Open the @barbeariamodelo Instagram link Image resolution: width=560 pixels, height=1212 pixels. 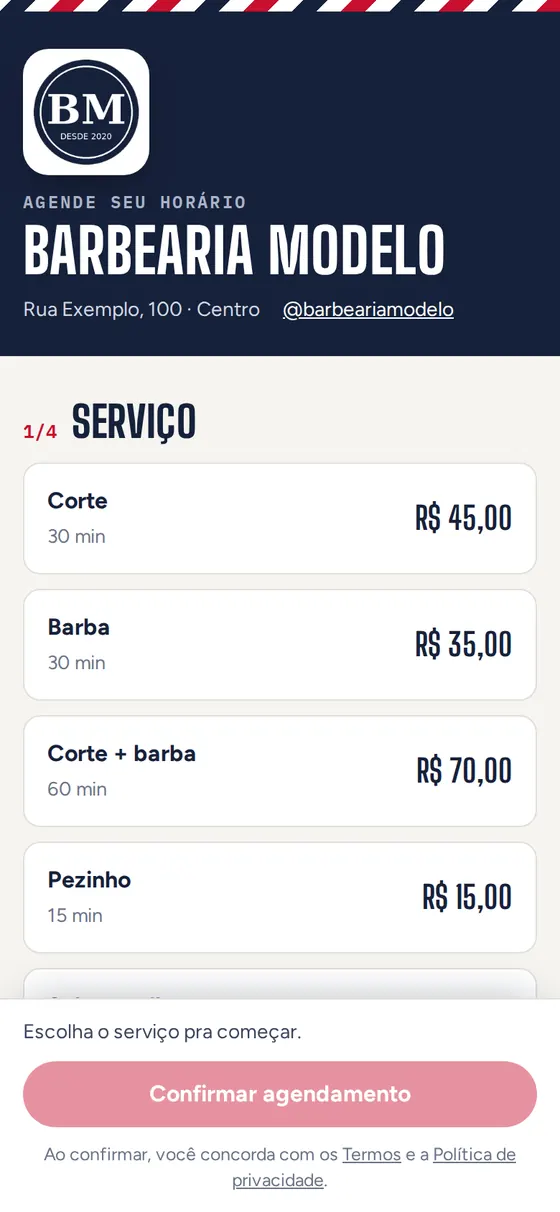[x=368, y=309]
